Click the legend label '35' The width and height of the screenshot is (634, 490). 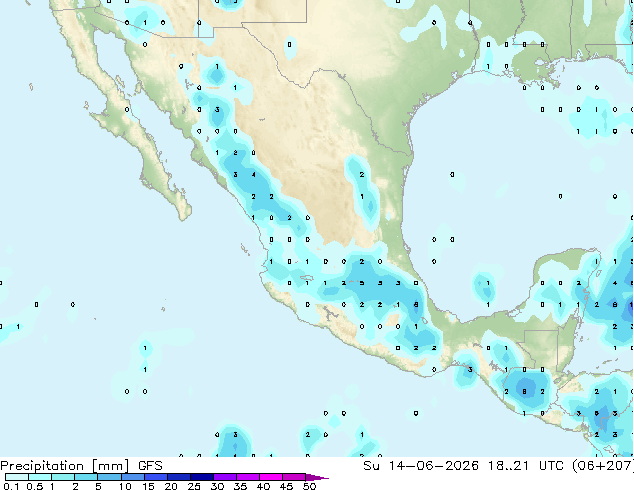click(240, 486)
